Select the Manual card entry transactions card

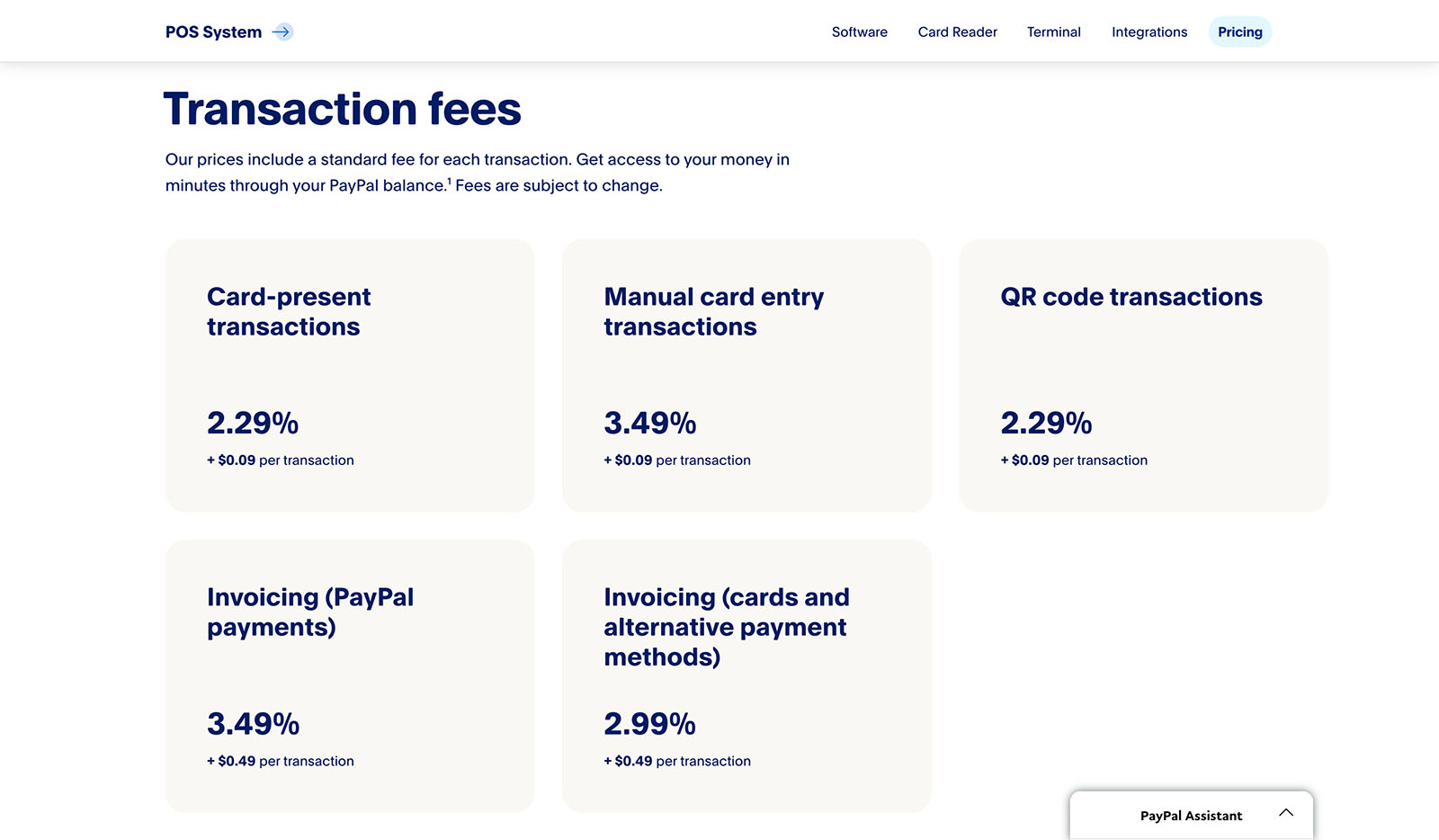746,375
